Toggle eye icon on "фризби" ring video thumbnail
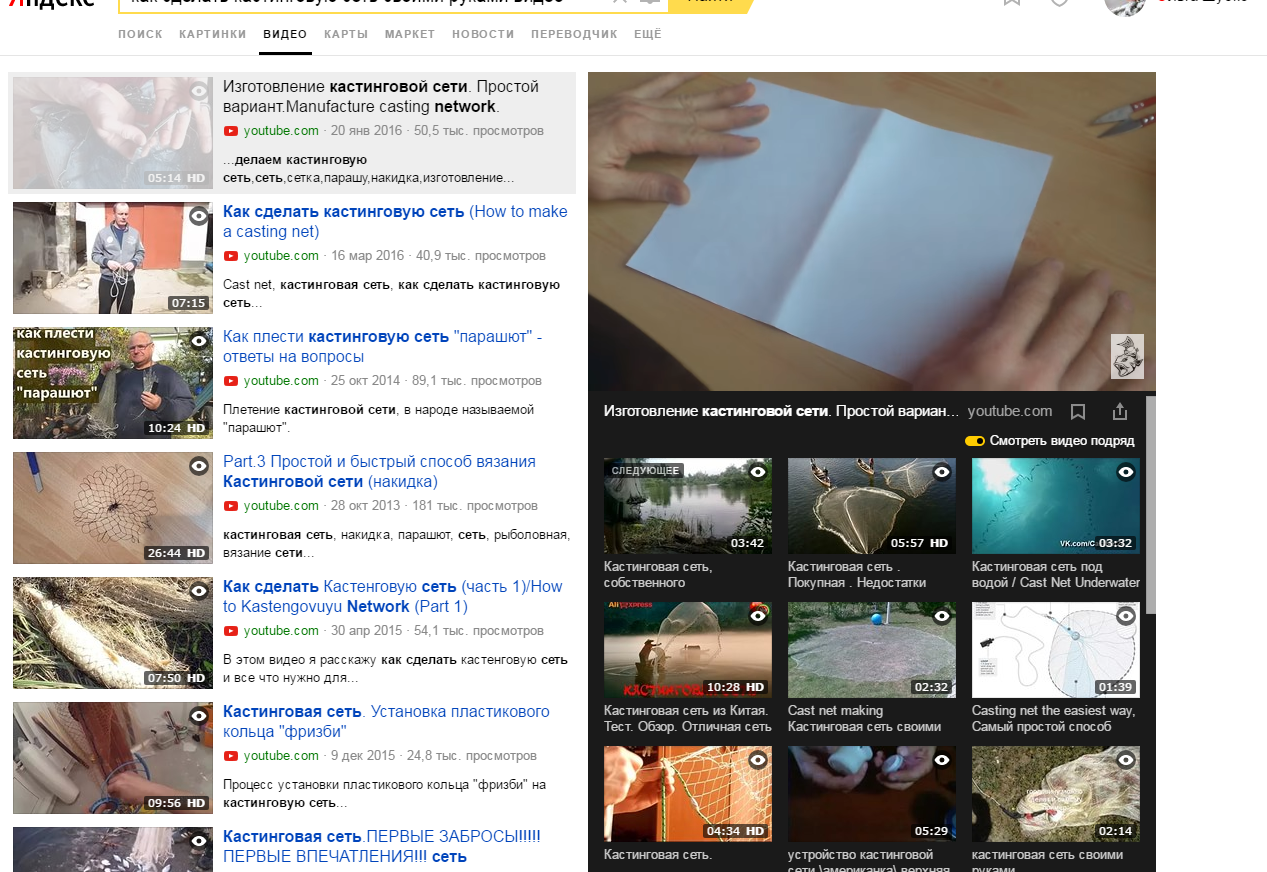This screenshot has width=1267, height=872. point(199,716)
